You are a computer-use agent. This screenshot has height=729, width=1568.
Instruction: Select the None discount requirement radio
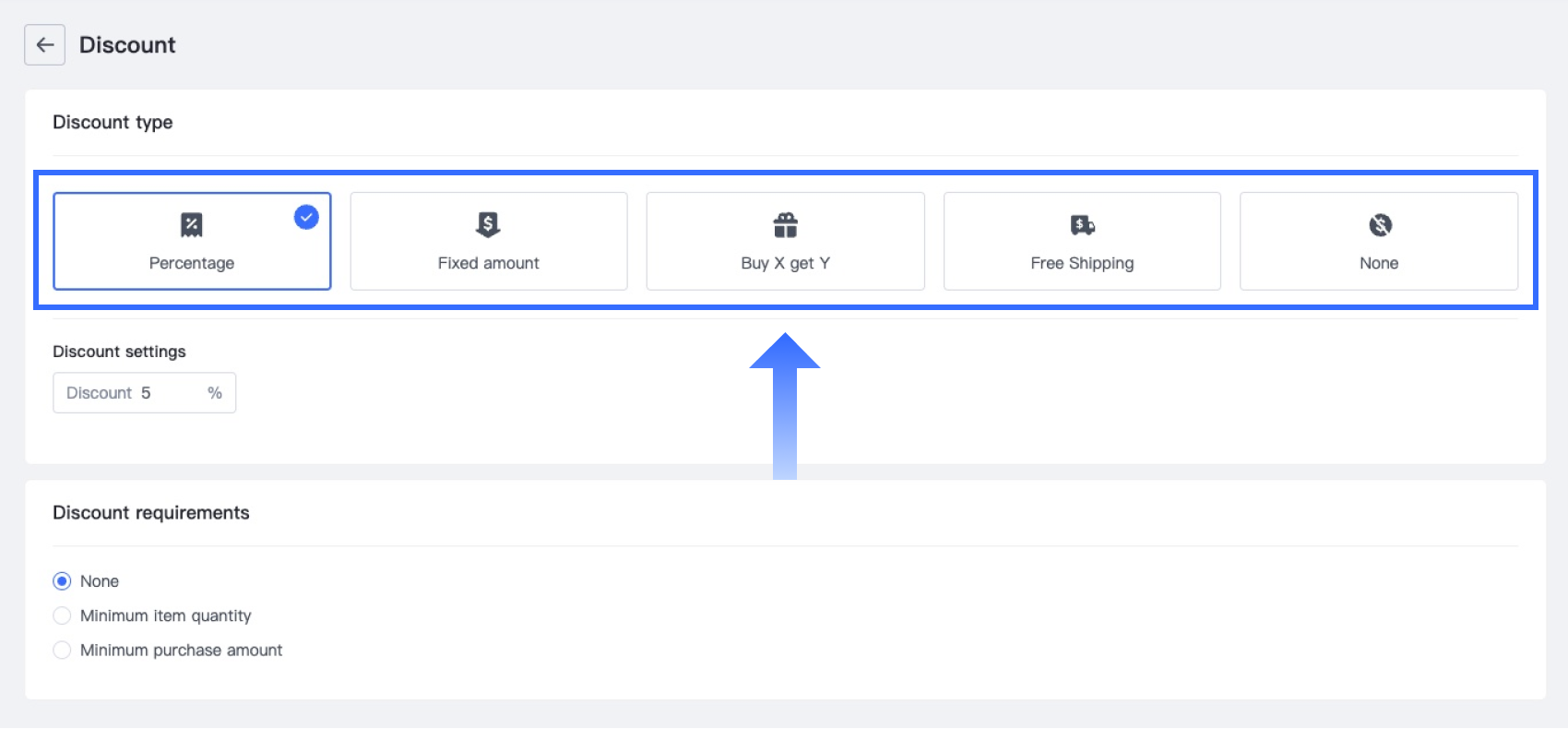pyautogui.click(x=62, y=581)
